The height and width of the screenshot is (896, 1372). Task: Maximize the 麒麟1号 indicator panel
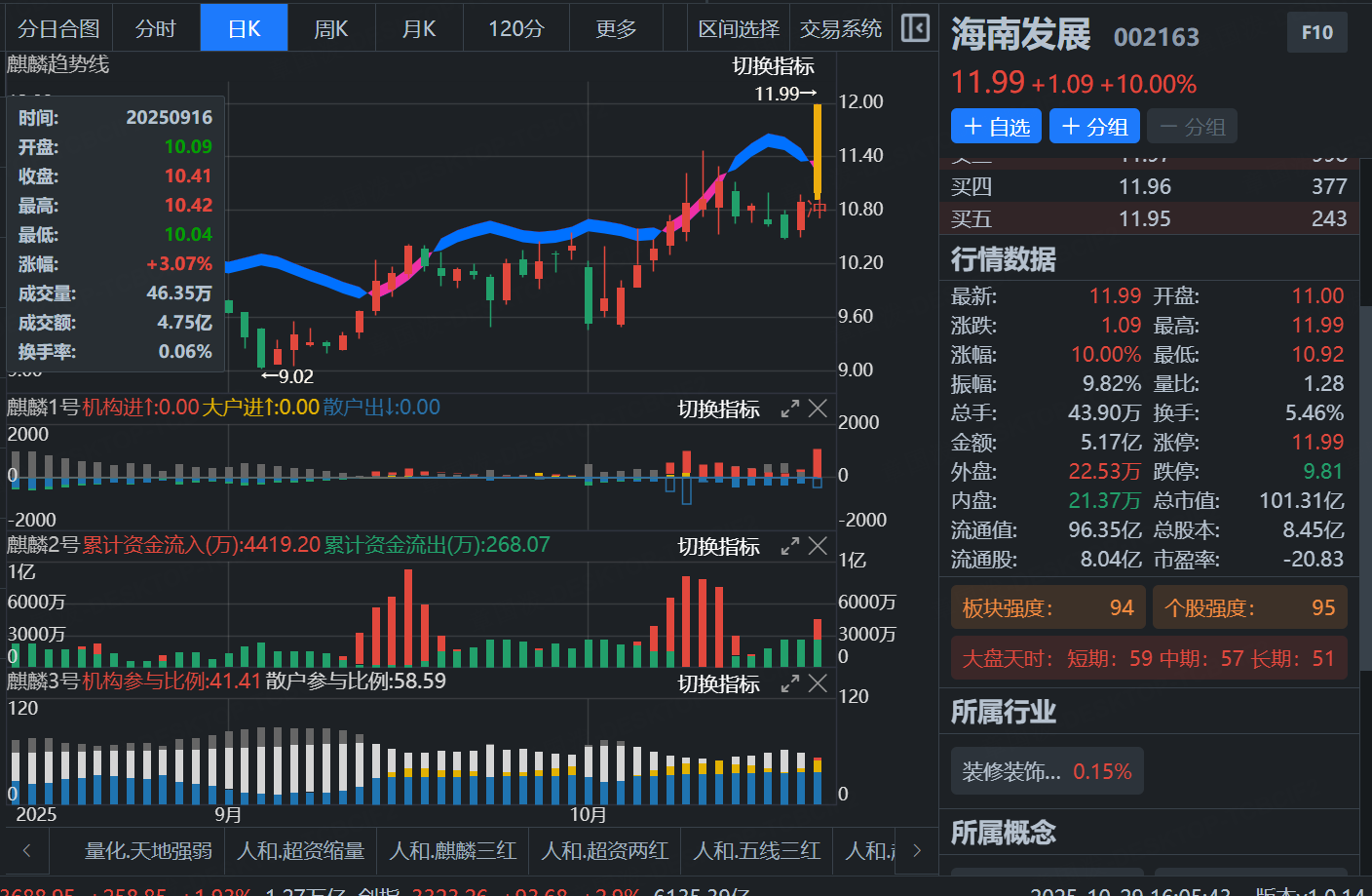coord(790,409)
